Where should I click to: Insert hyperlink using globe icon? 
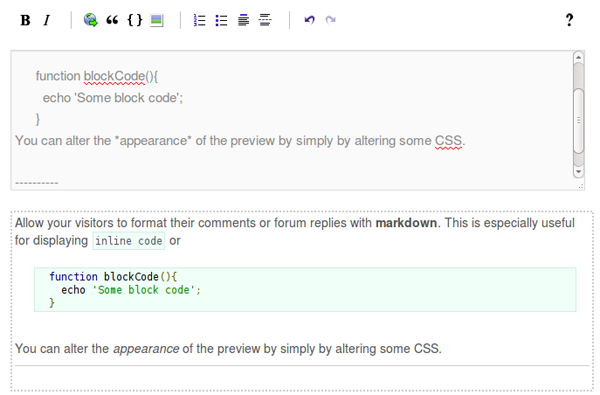pyautogui.click(x=91, y=20)
